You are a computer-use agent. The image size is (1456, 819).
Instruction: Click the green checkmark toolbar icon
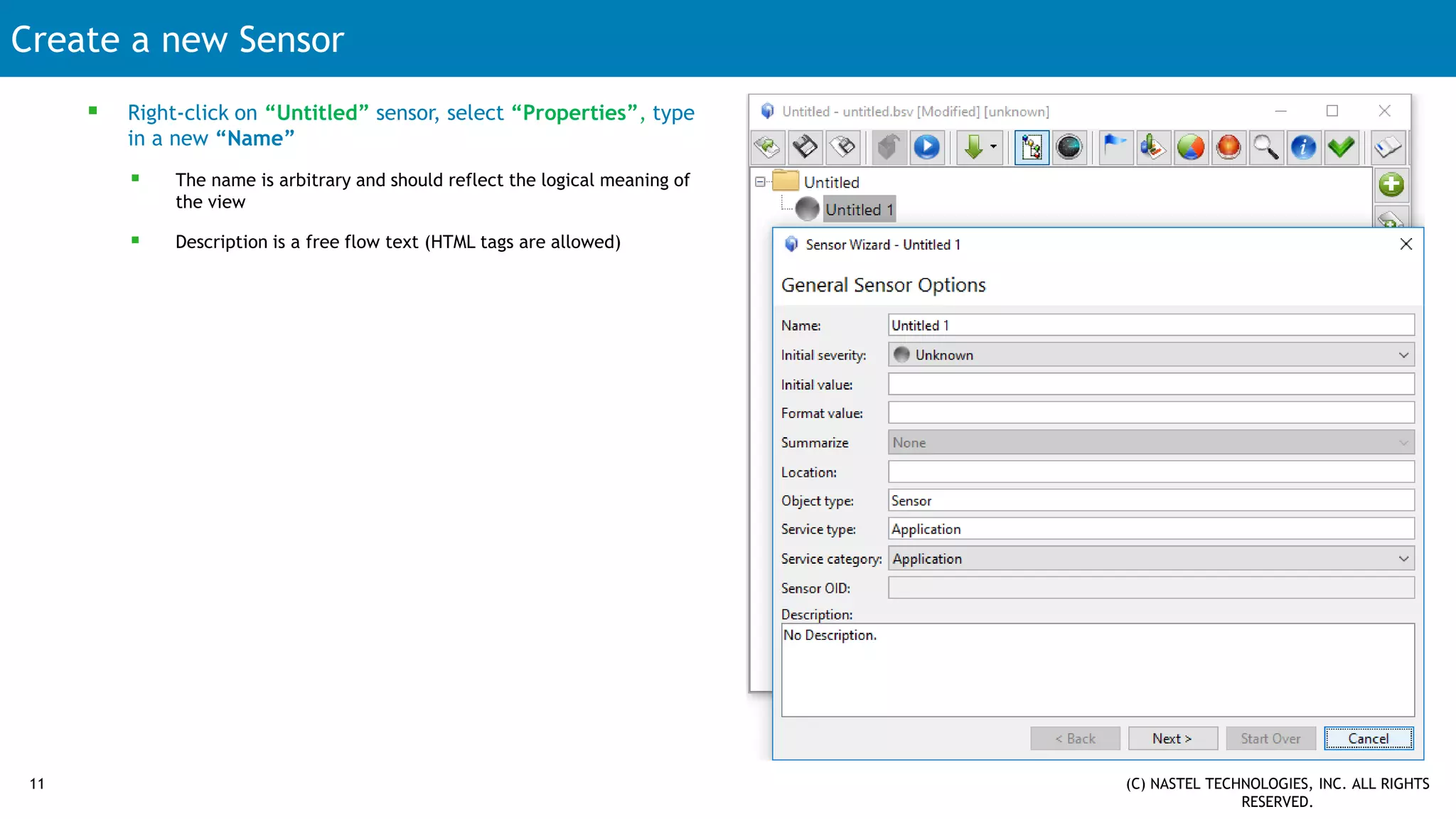point(1341,147)
